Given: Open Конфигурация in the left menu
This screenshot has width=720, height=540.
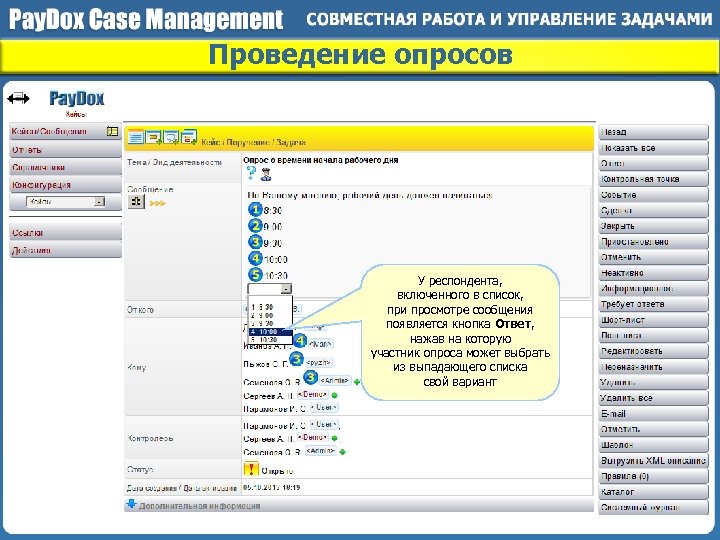Looking at the screenshot, I should point(65,185).
